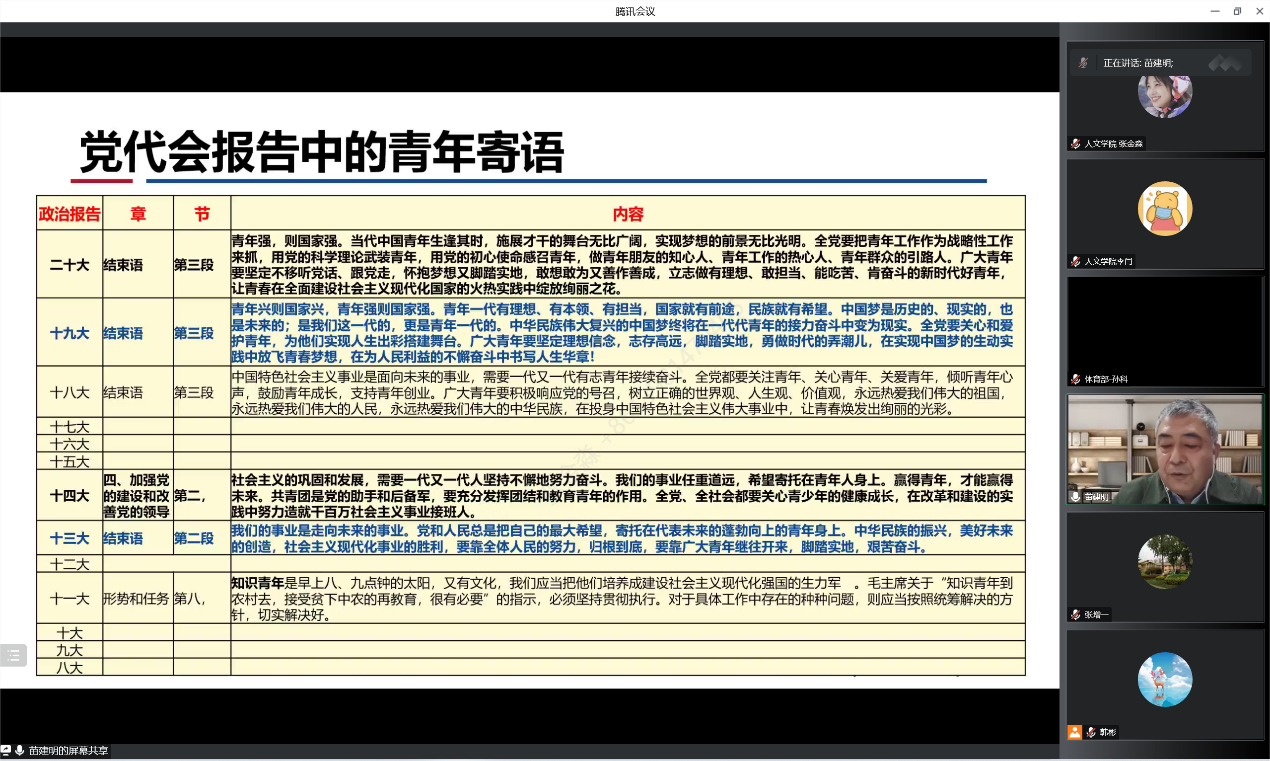Image resolution: width=1270 pixels, height=761 pixels.
Task: Restore down the Tencent Meeting window
Action: point(1237,11)
